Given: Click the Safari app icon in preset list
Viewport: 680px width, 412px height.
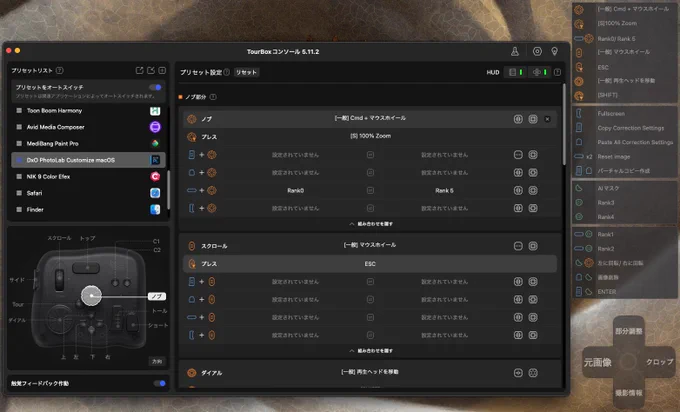Looking at the screenshot, I should coord(155,193).
